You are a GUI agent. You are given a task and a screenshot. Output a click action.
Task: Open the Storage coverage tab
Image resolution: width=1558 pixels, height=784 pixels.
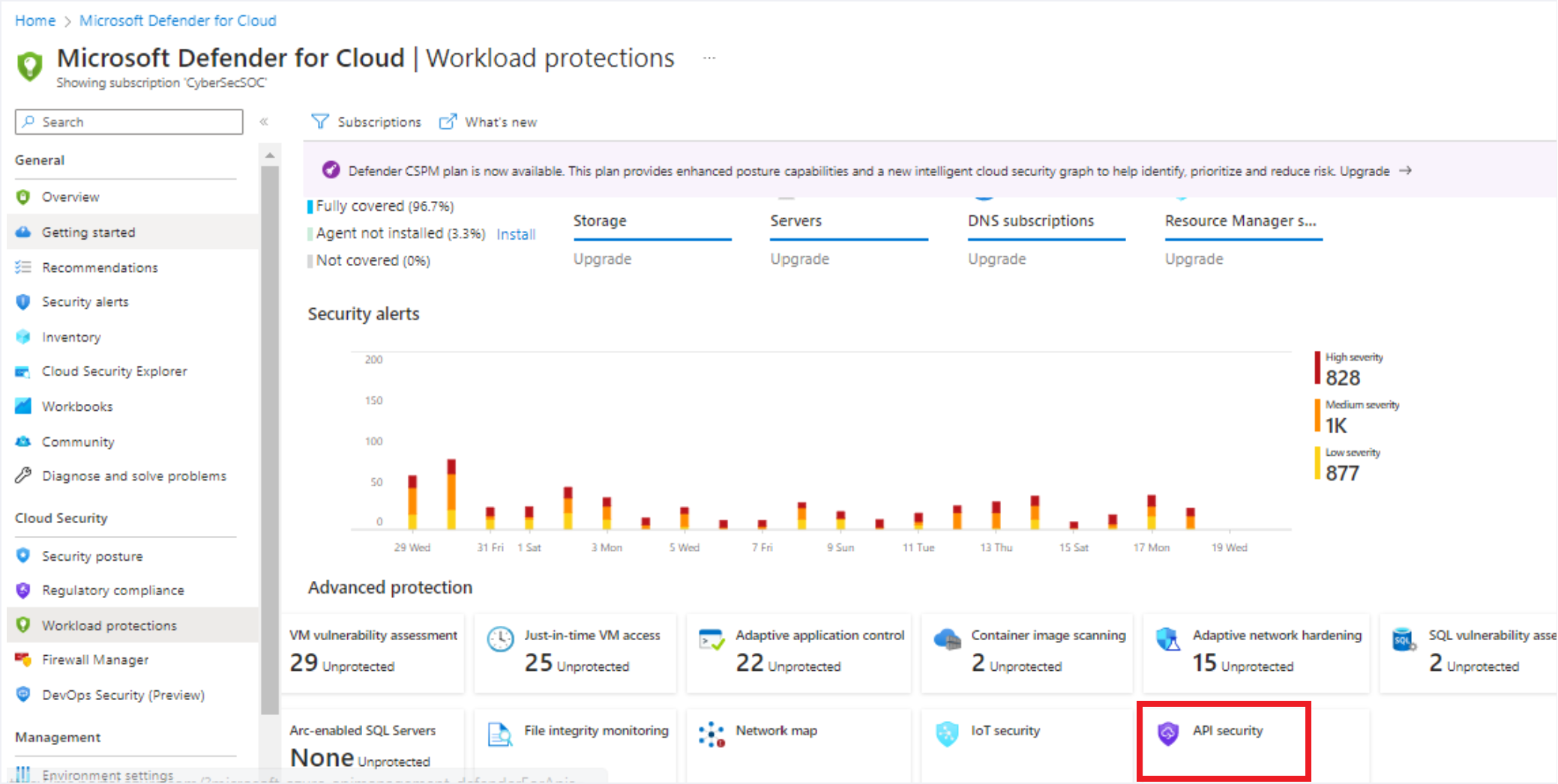(600, 221)
